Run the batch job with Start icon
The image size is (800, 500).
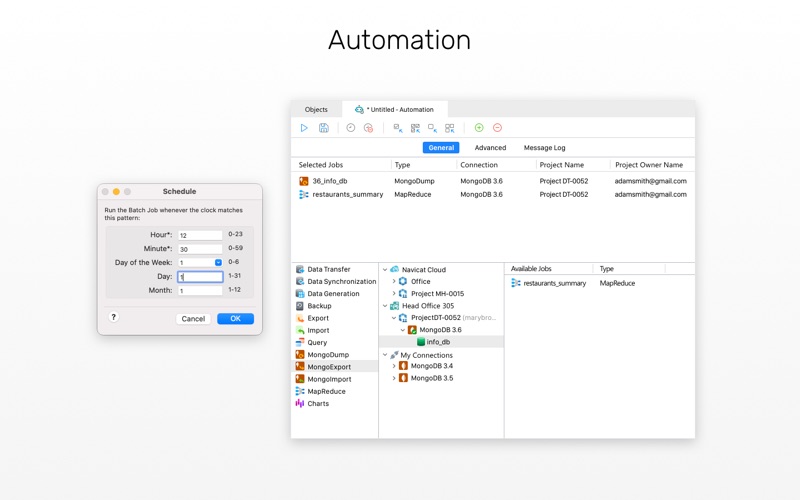point(304,128)
